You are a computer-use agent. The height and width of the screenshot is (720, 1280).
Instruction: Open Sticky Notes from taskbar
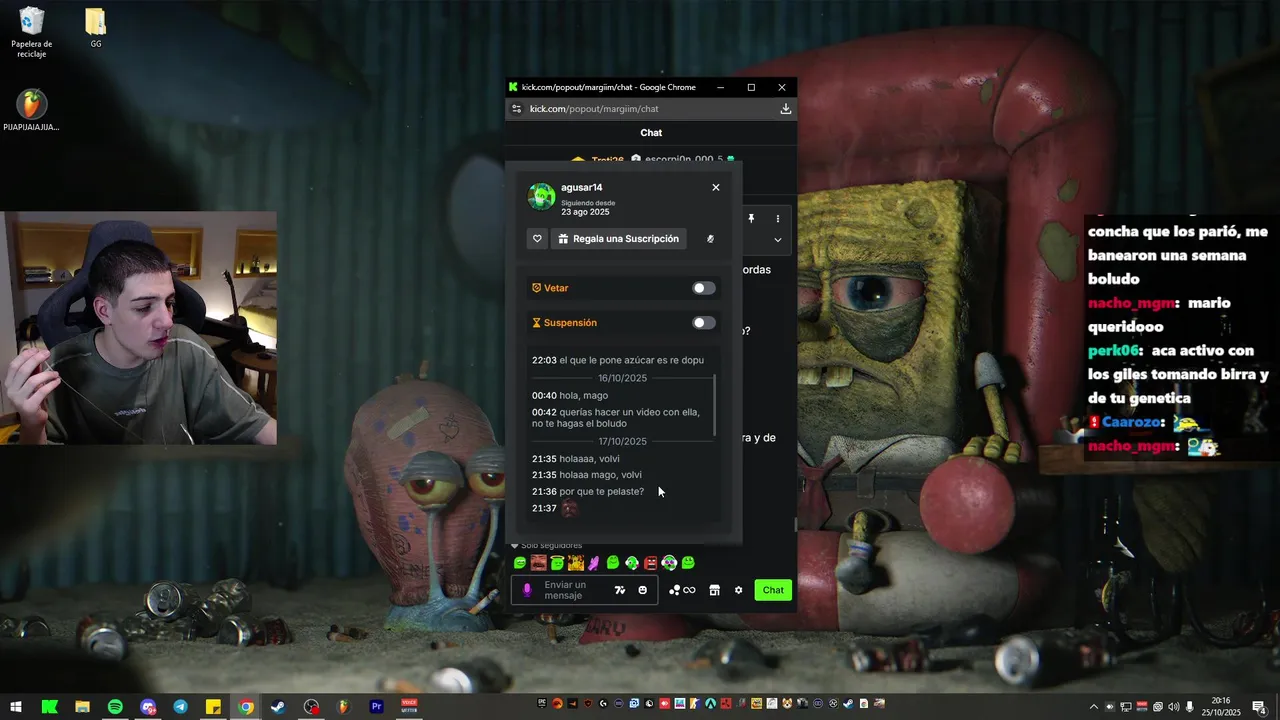[213, 706]
